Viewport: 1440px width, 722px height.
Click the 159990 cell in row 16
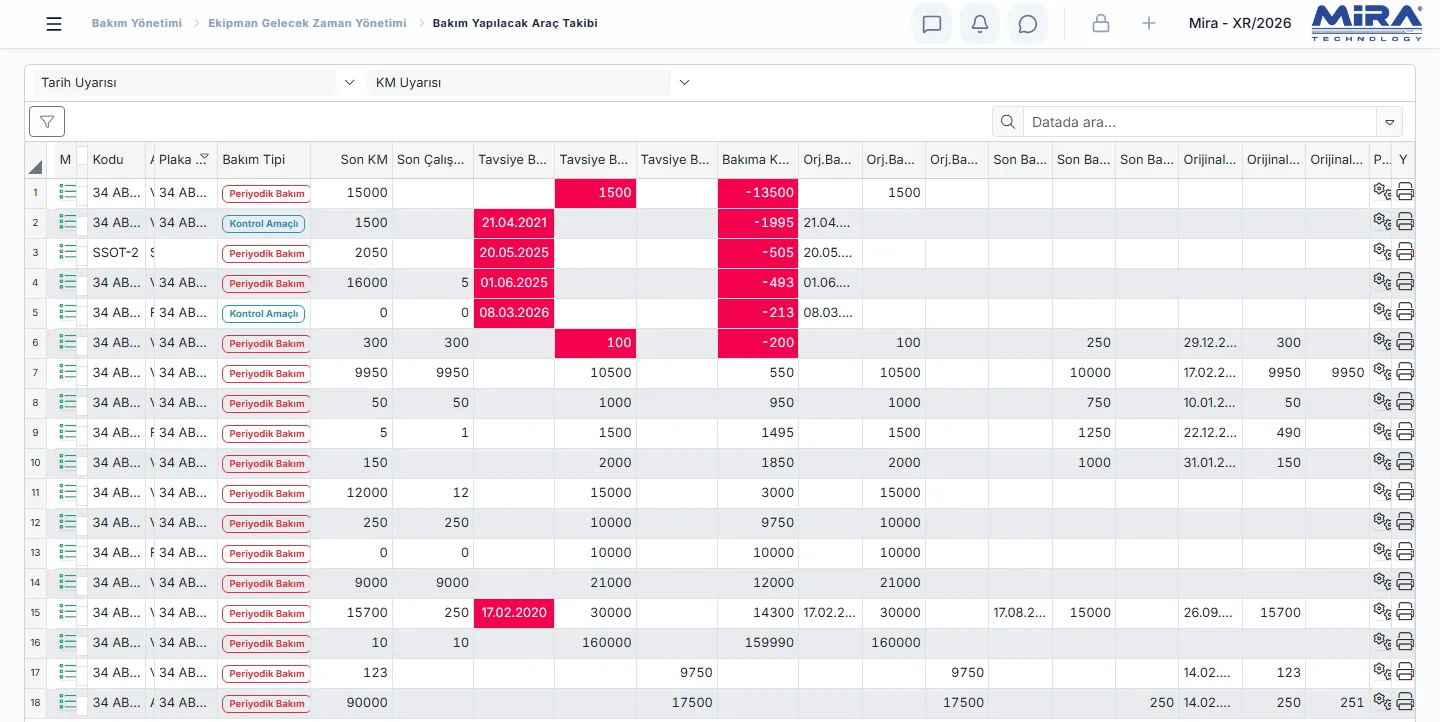[x=758, y=642]
